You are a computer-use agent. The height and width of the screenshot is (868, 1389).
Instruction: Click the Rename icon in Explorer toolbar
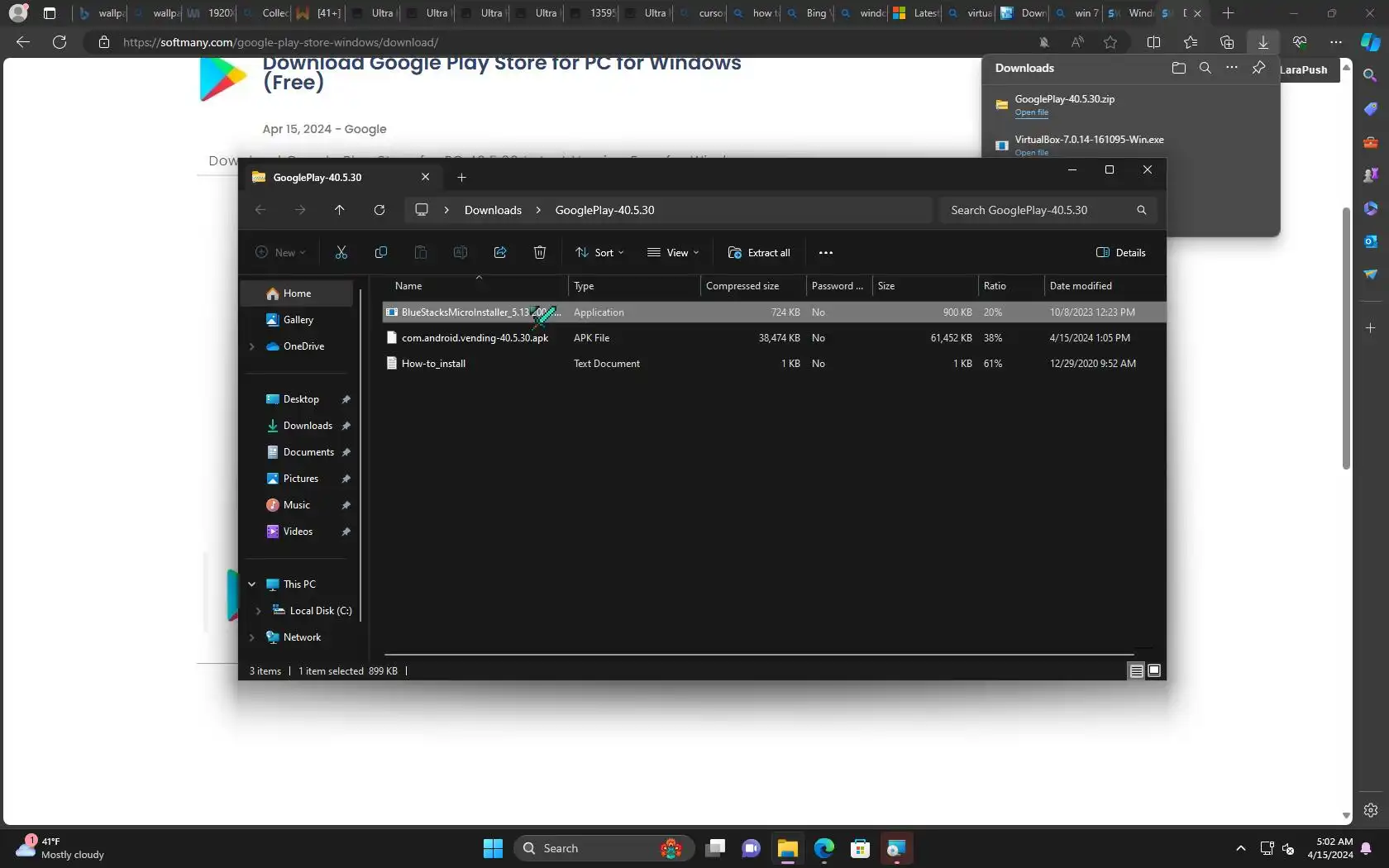461,252
